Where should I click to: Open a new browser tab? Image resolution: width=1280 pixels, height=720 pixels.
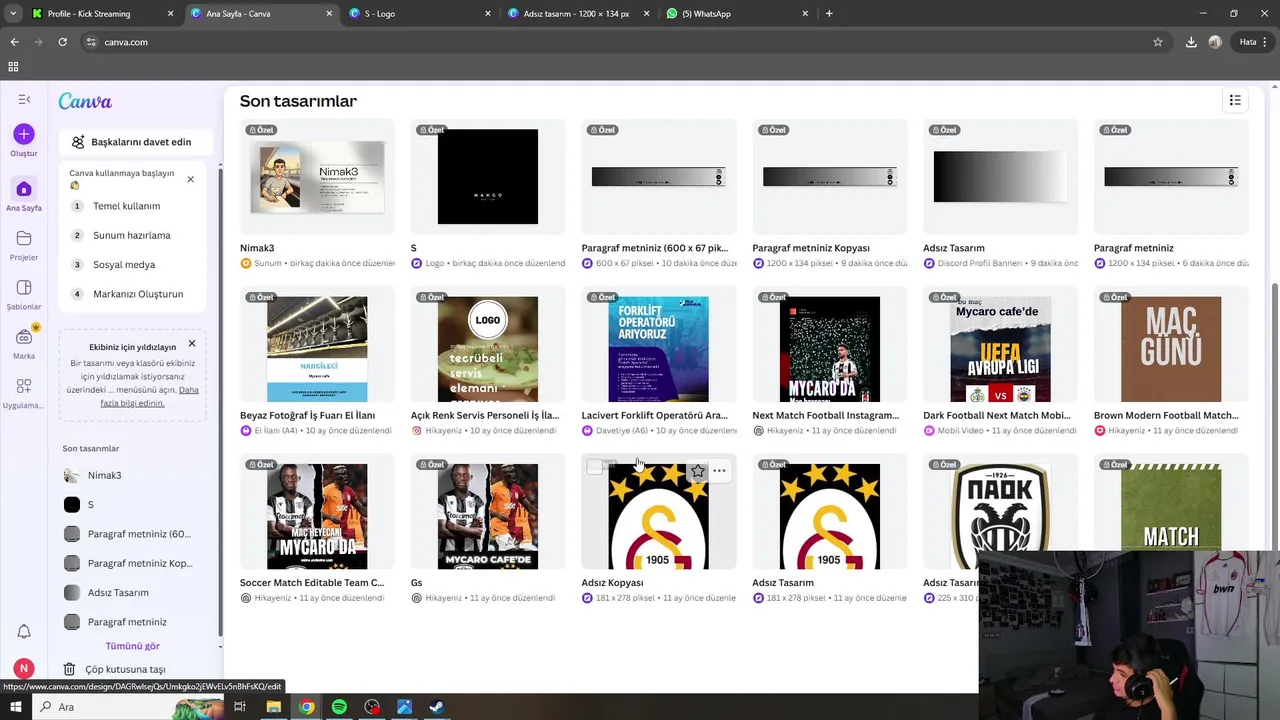(x=829, y=14)
